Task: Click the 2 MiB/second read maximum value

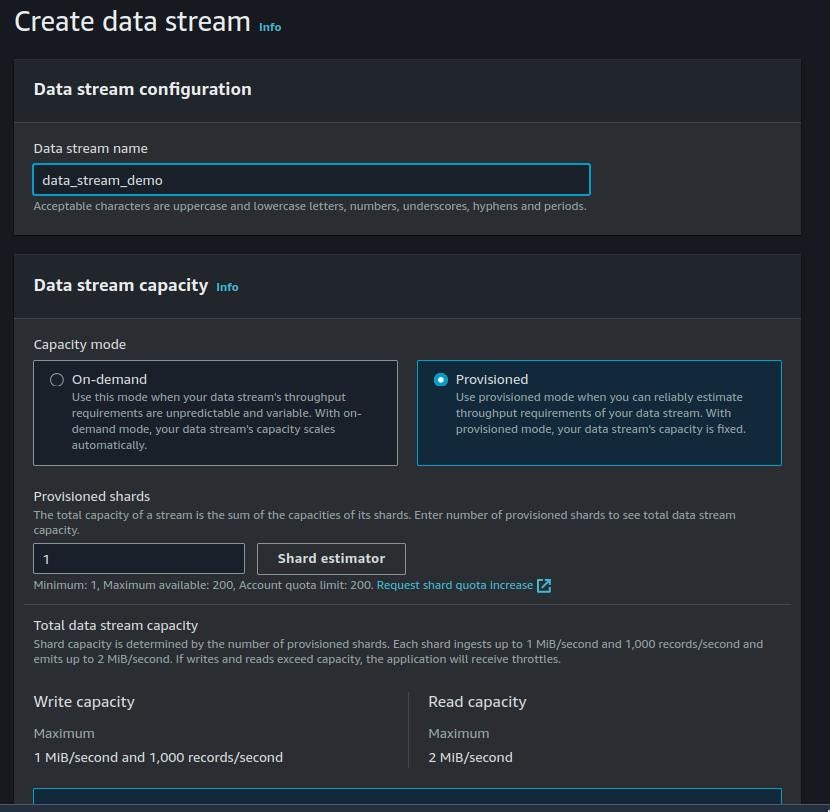Action: coord(470,757)
